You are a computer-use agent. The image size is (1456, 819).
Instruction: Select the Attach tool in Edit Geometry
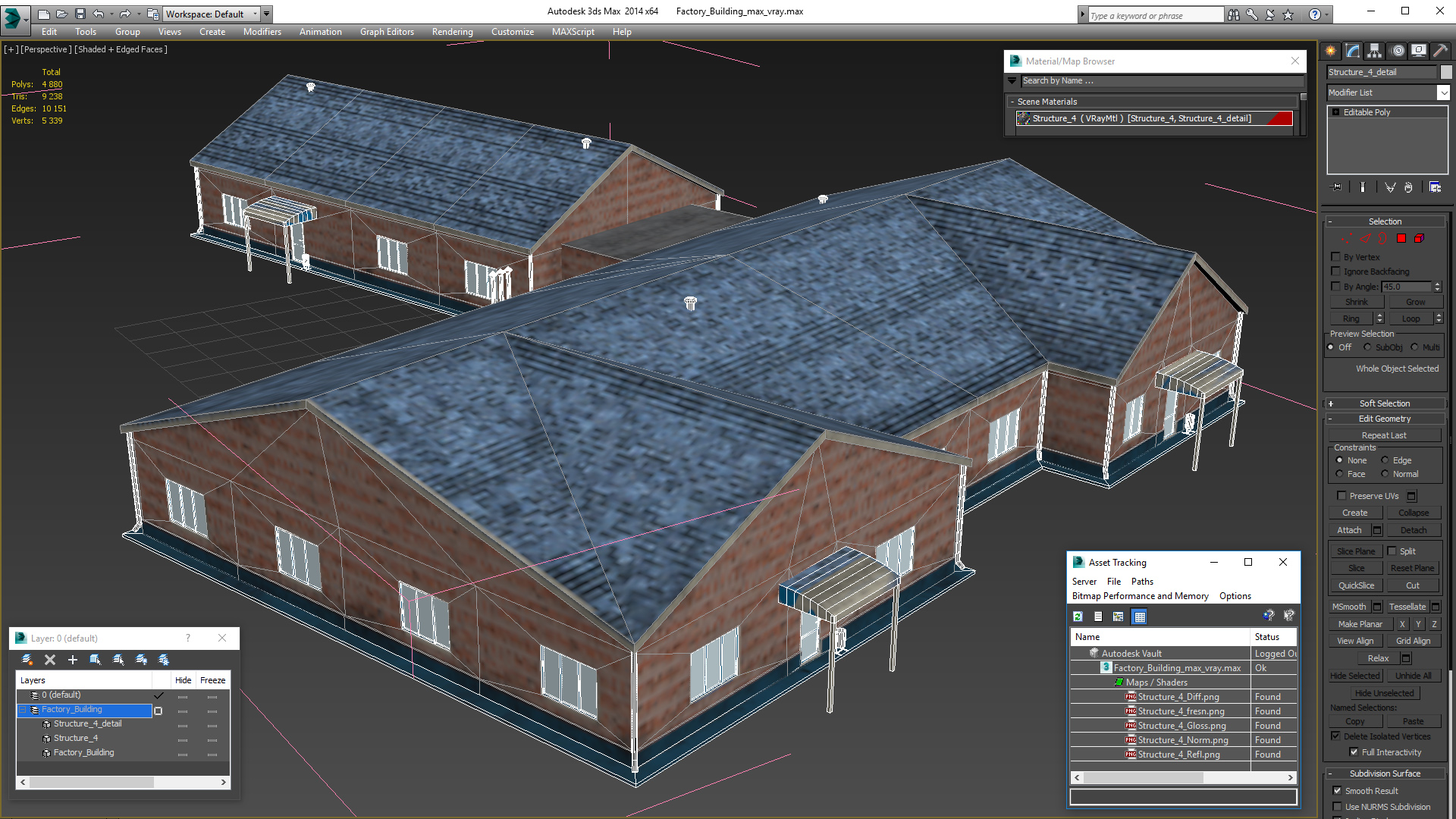(1350, 529)
